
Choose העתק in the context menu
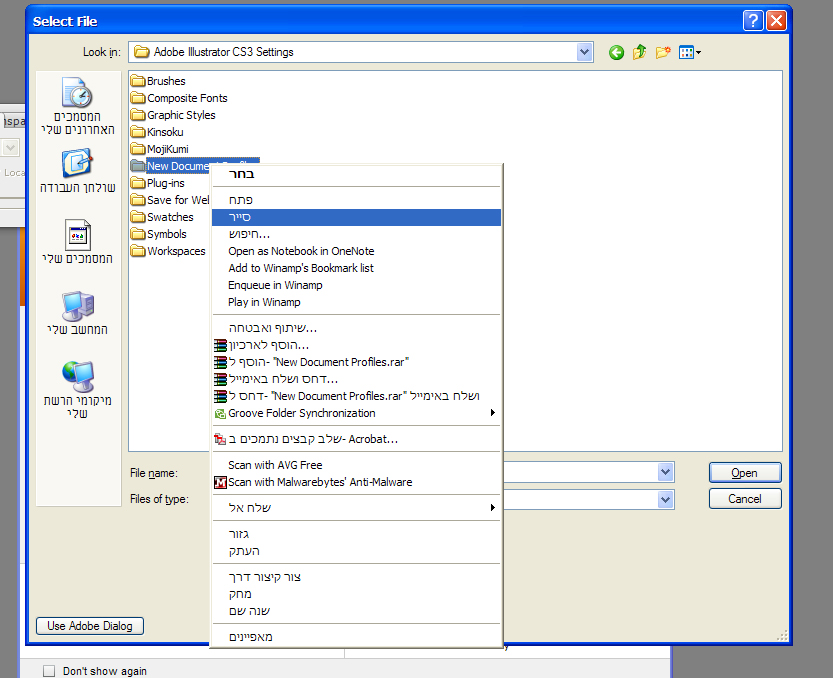[356, 551]
